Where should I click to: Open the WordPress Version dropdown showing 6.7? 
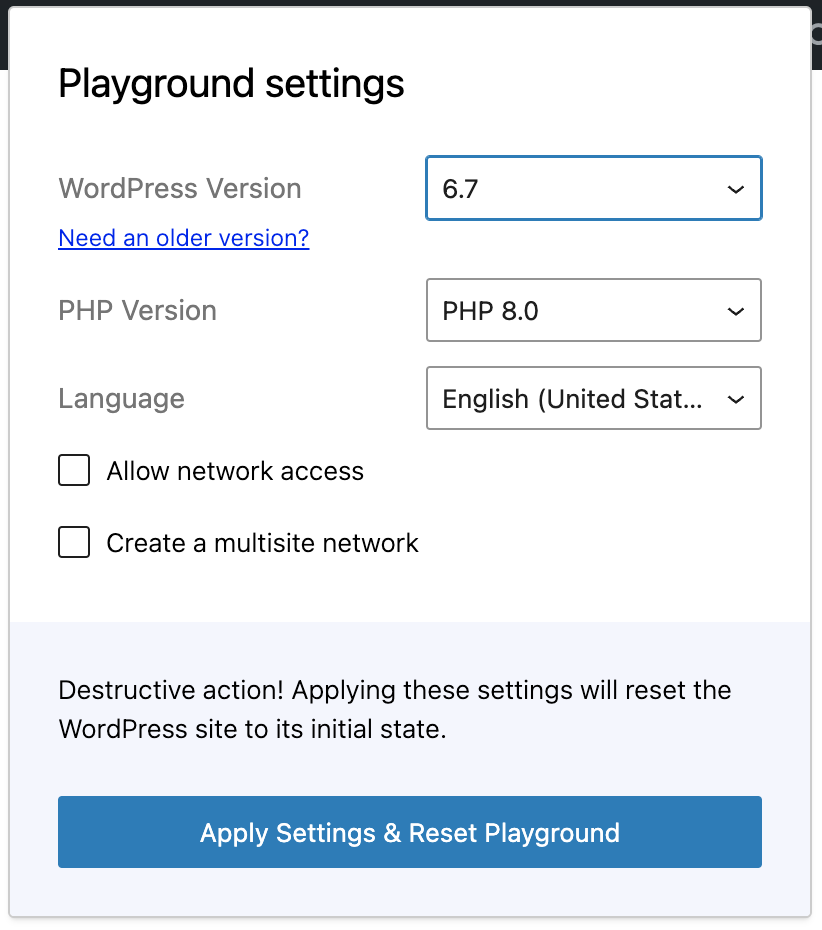(594, 189)
